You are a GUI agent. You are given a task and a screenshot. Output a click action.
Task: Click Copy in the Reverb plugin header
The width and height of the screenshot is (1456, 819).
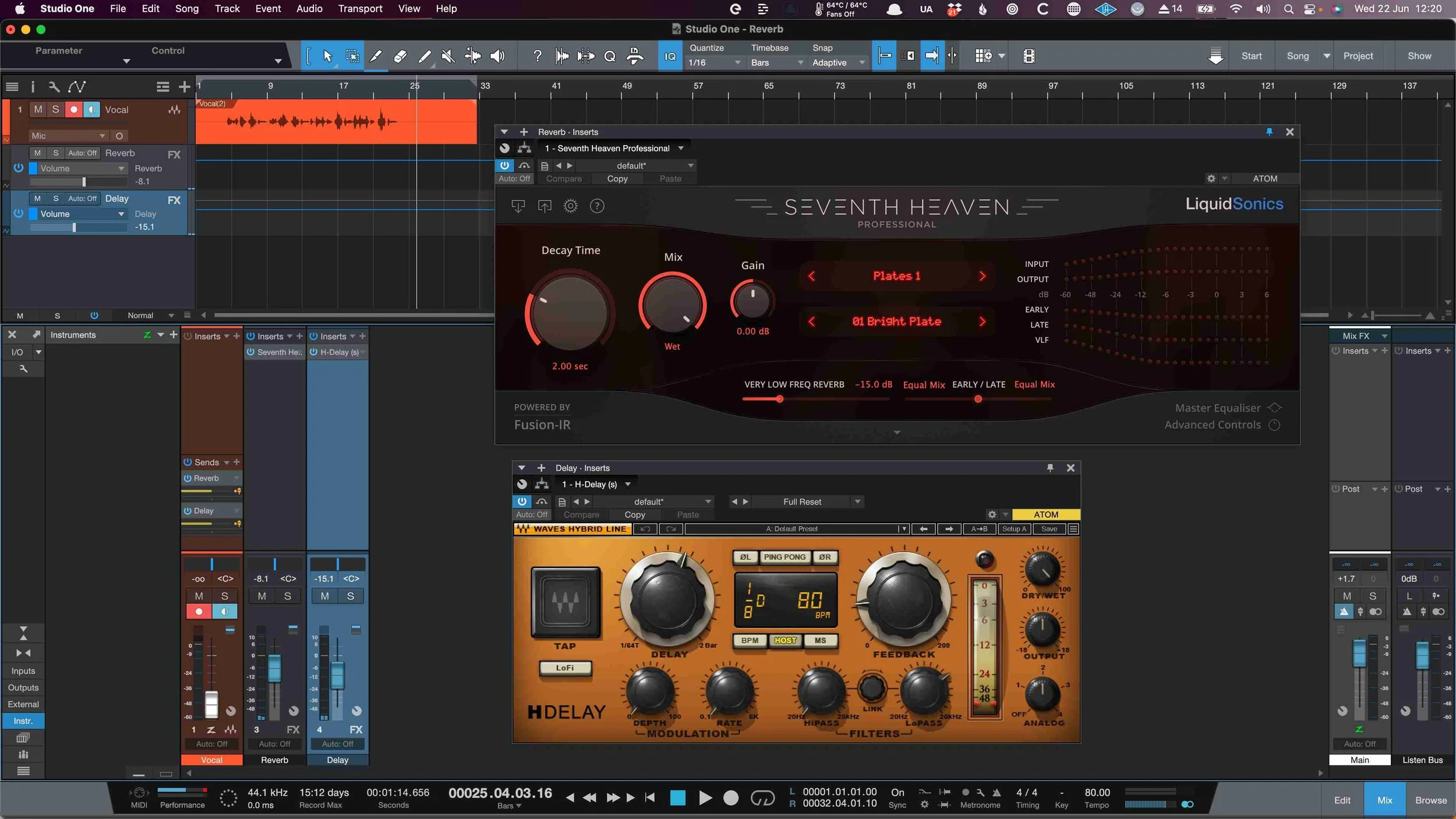click(617, 179)
